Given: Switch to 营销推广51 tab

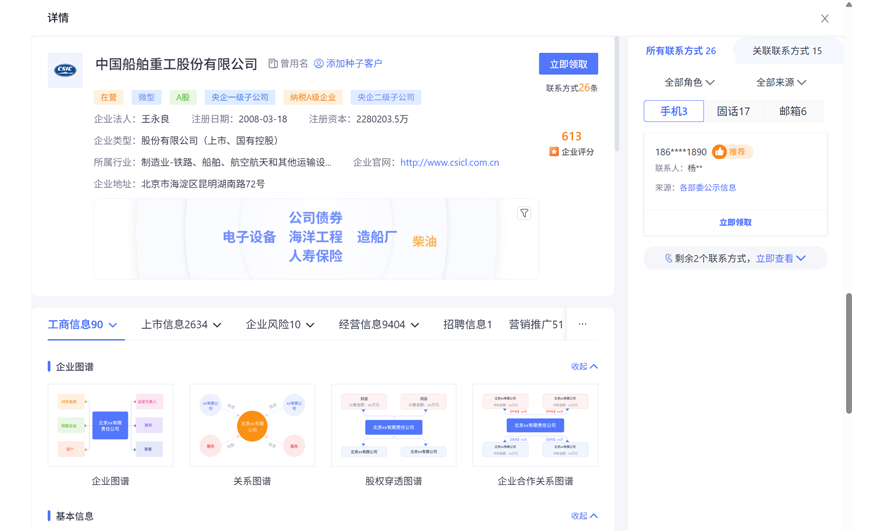Looking at the screenshot, I should [536, 325].
